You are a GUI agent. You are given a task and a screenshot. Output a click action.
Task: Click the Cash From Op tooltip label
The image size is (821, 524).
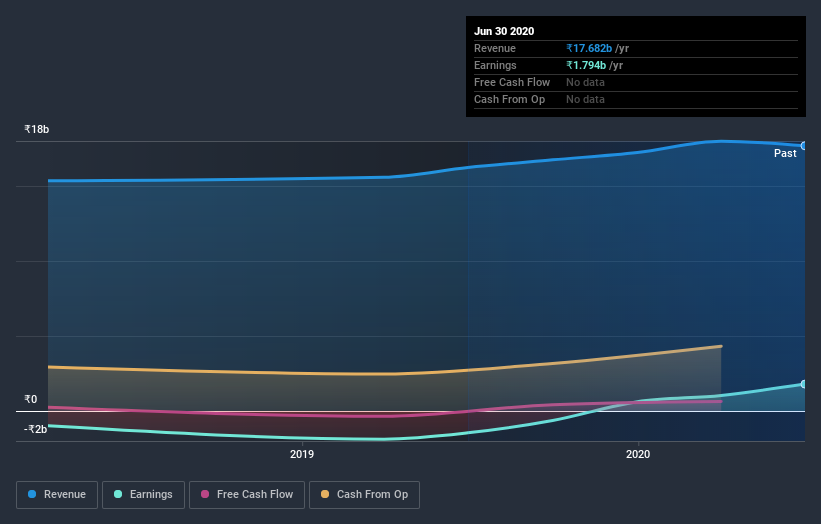click(x=509, y=99)
